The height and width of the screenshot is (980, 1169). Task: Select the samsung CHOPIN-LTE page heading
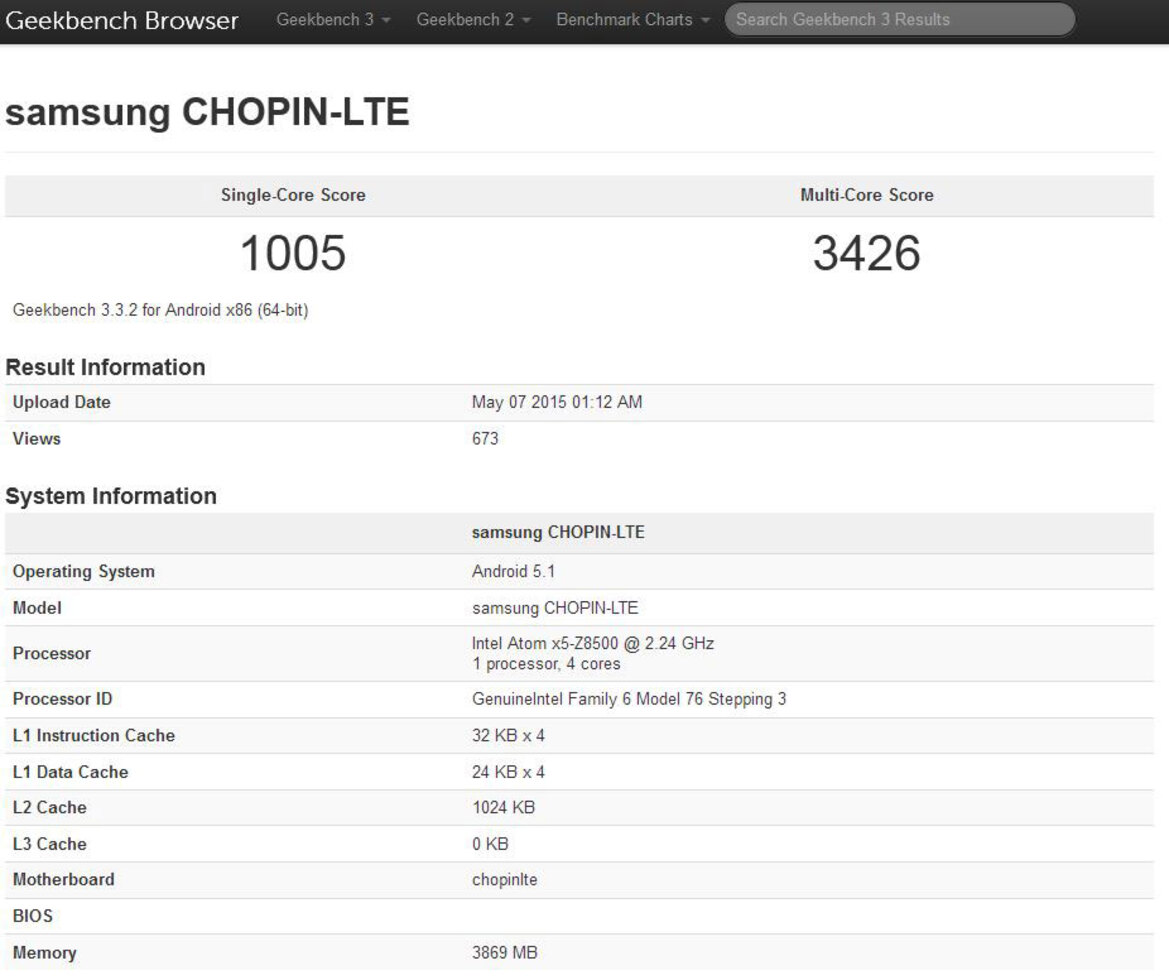[207, 113]
